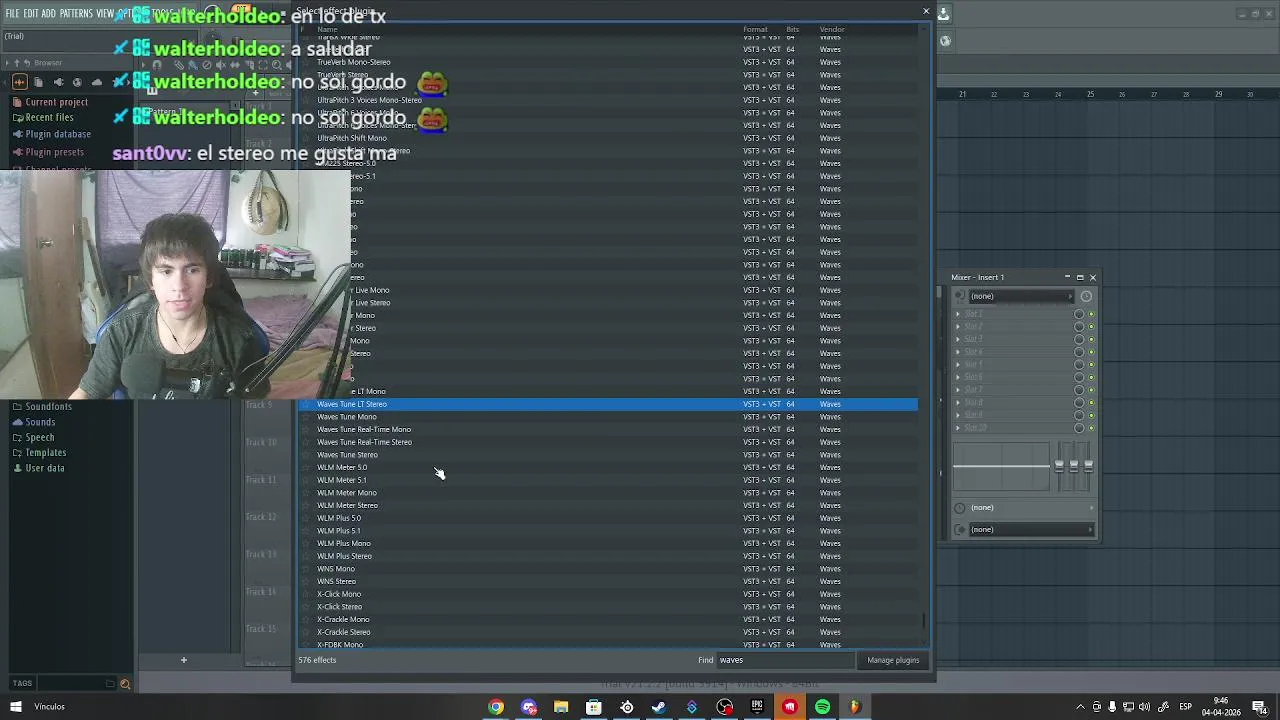Click Slot 1 mix level knob in Mixer
The image size is (1280, 720).
1079,314
